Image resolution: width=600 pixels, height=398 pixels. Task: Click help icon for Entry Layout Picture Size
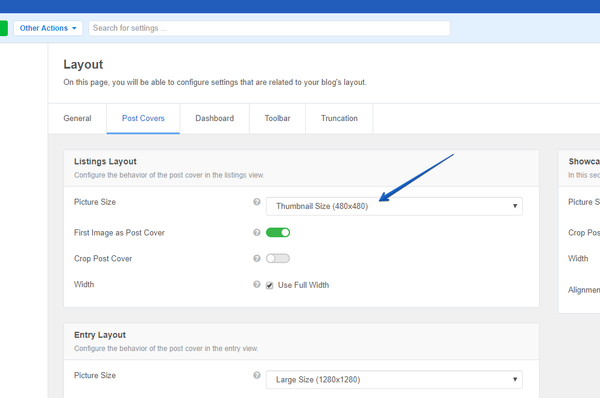257,375
